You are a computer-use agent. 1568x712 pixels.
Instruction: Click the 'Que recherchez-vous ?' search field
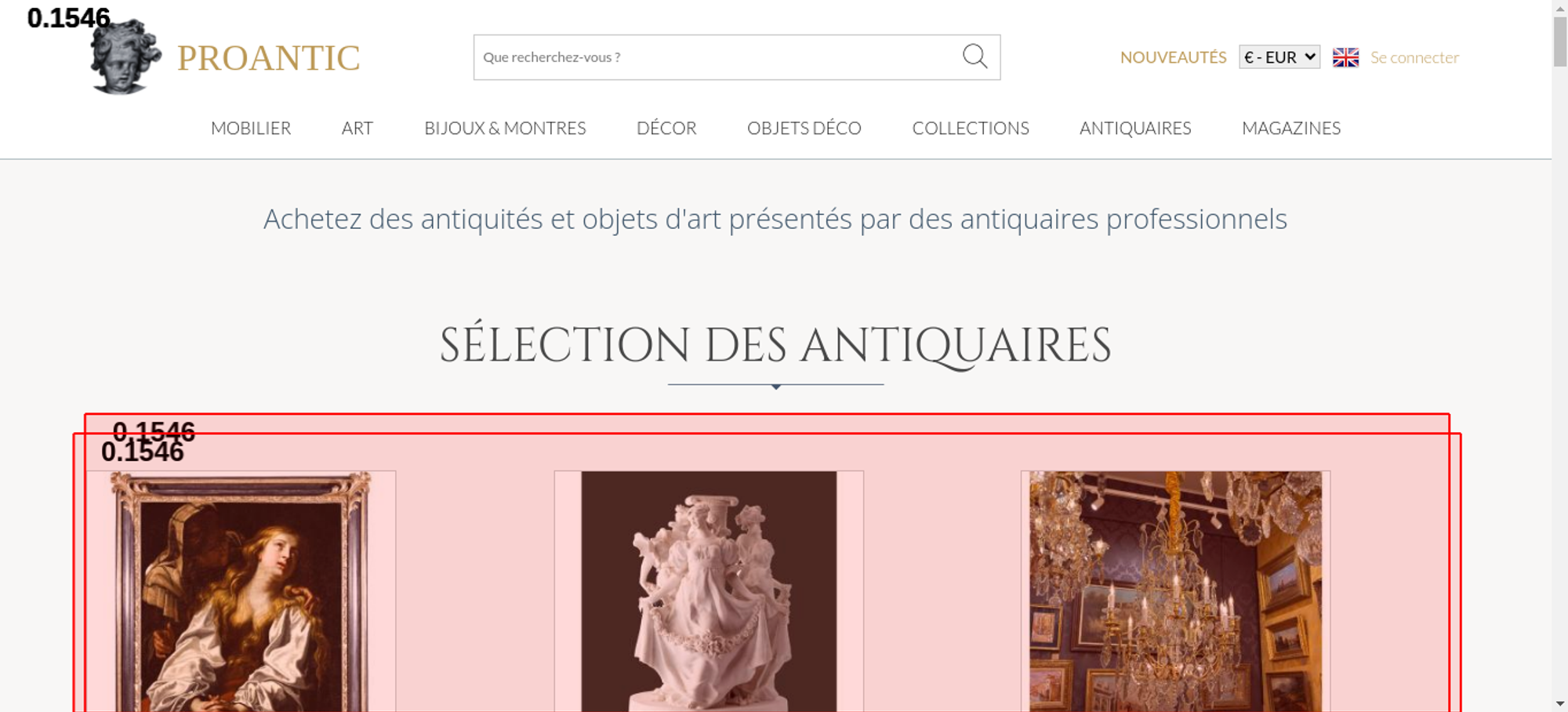click(717, 57)
